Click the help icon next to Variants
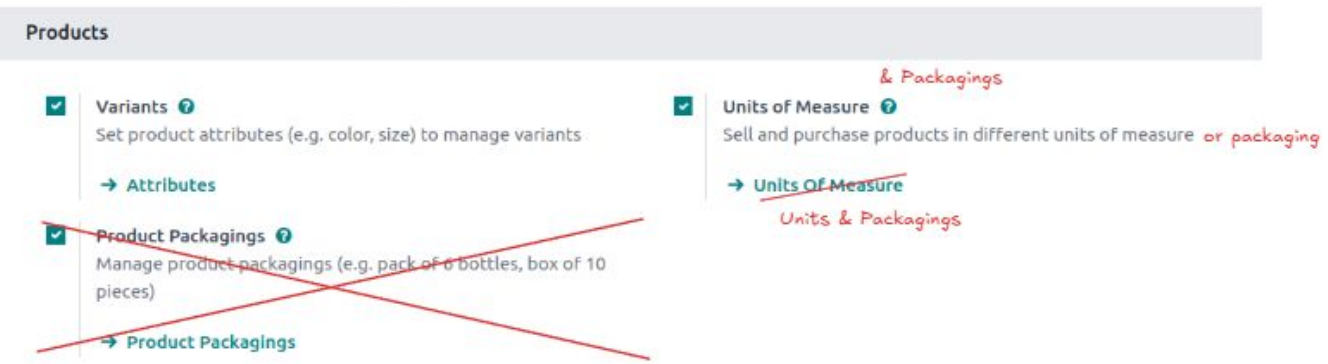Image resolution: width=1328 pixels, height=364 pixels. point(186,106)
